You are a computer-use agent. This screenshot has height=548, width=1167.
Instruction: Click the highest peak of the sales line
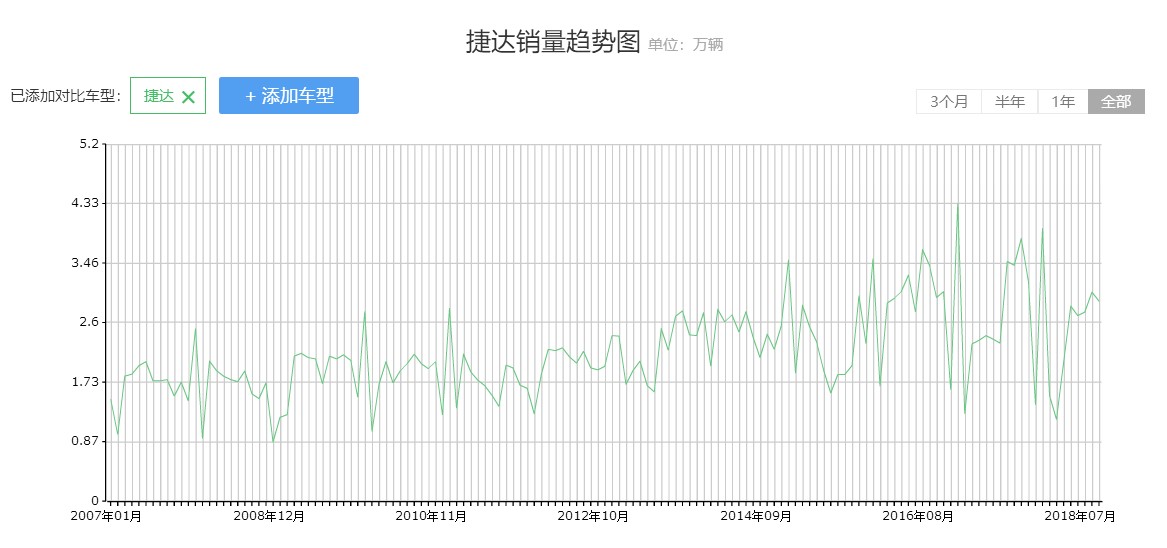click(957, 204)
